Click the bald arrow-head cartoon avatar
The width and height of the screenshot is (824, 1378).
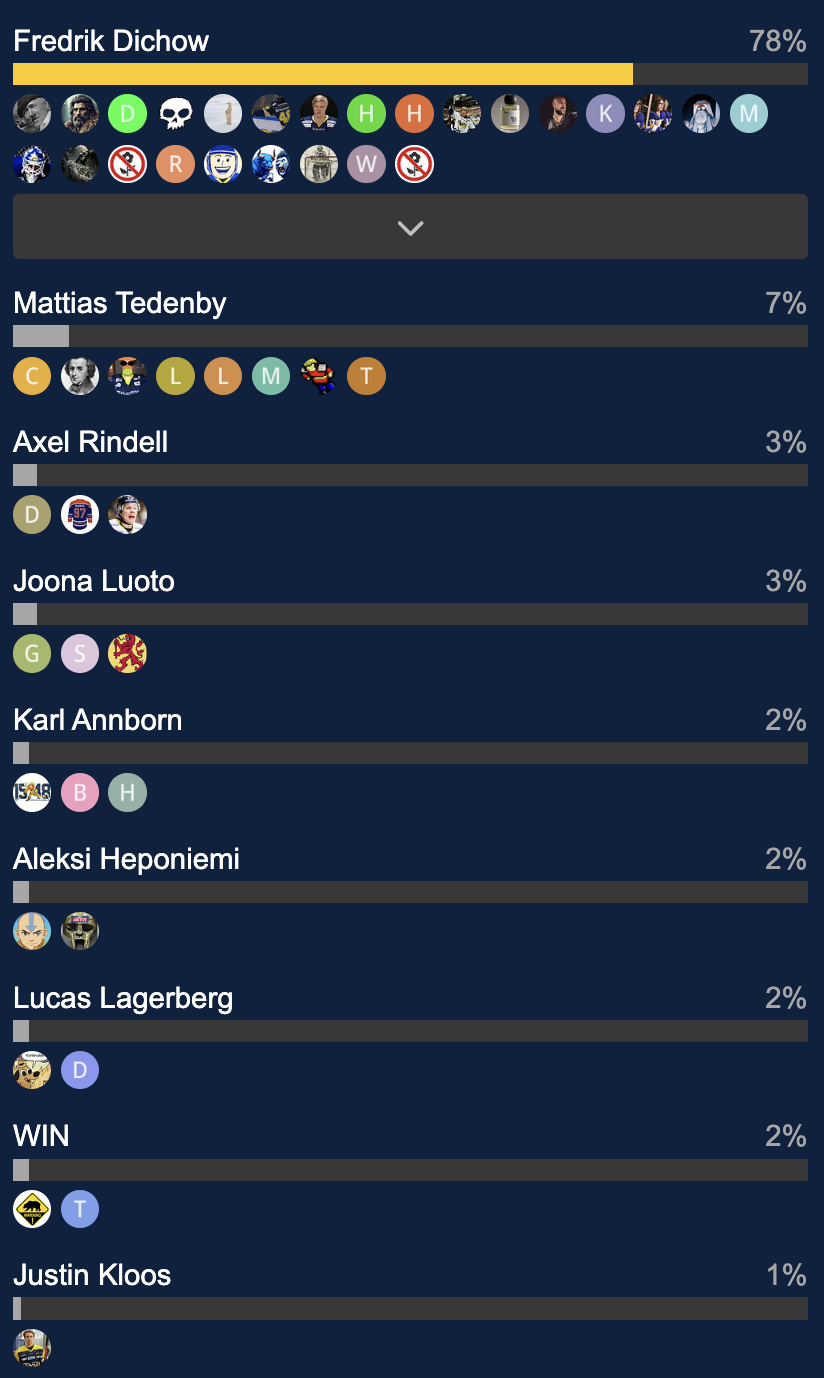pos(32,932)
